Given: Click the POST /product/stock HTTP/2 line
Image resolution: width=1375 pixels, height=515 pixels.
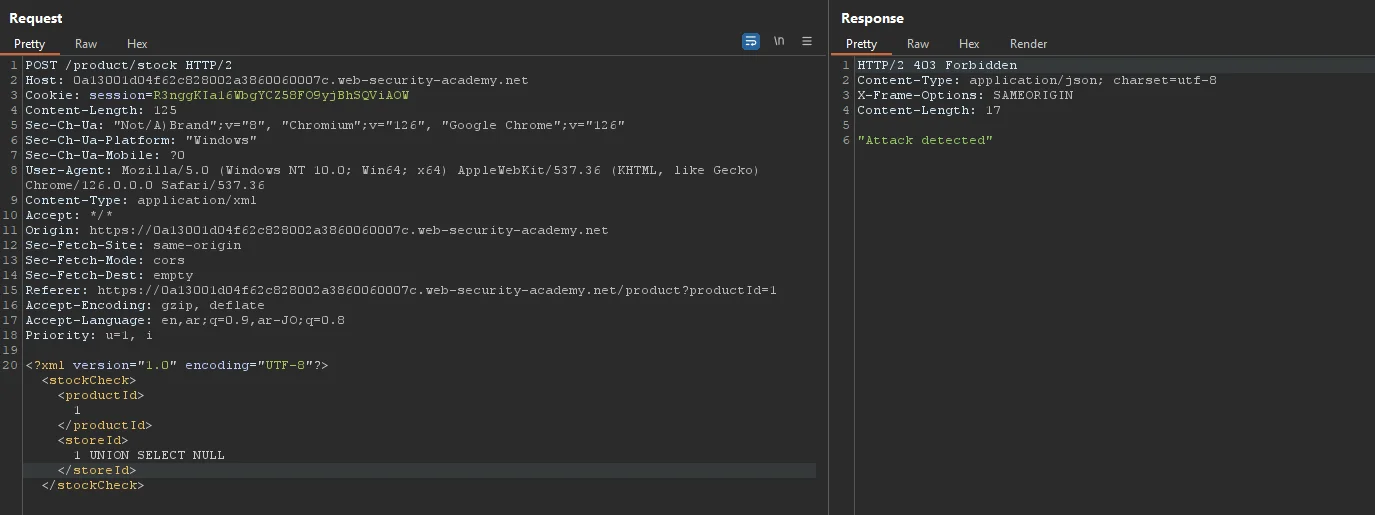Looking at the screenshot, I should 128,65.
